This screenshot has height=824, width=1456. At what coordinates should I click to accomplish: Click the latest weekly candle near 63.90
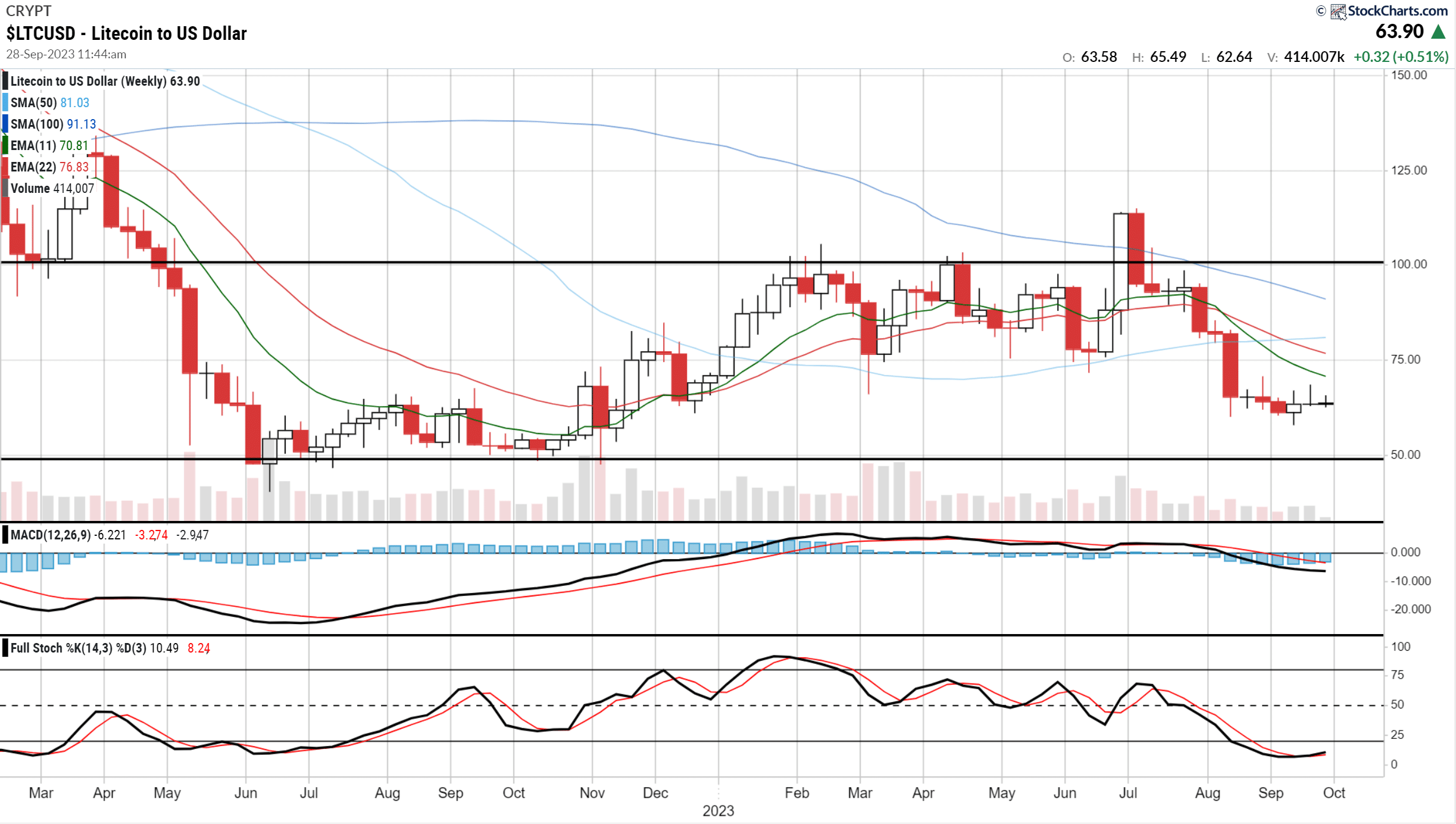[x=1326, y=403]
